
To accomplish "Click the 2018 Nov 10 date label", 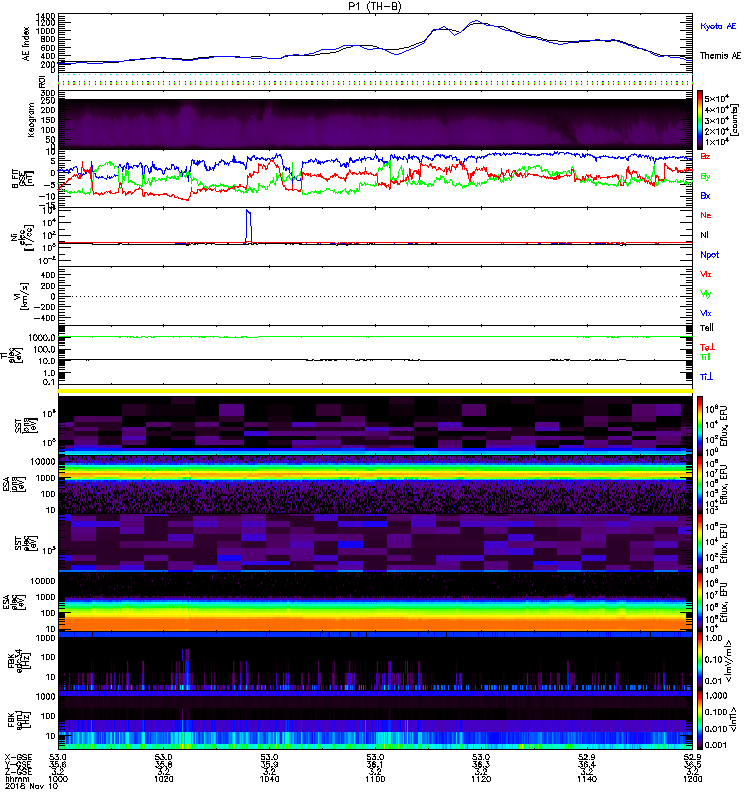I will click(x=32, y=786).
